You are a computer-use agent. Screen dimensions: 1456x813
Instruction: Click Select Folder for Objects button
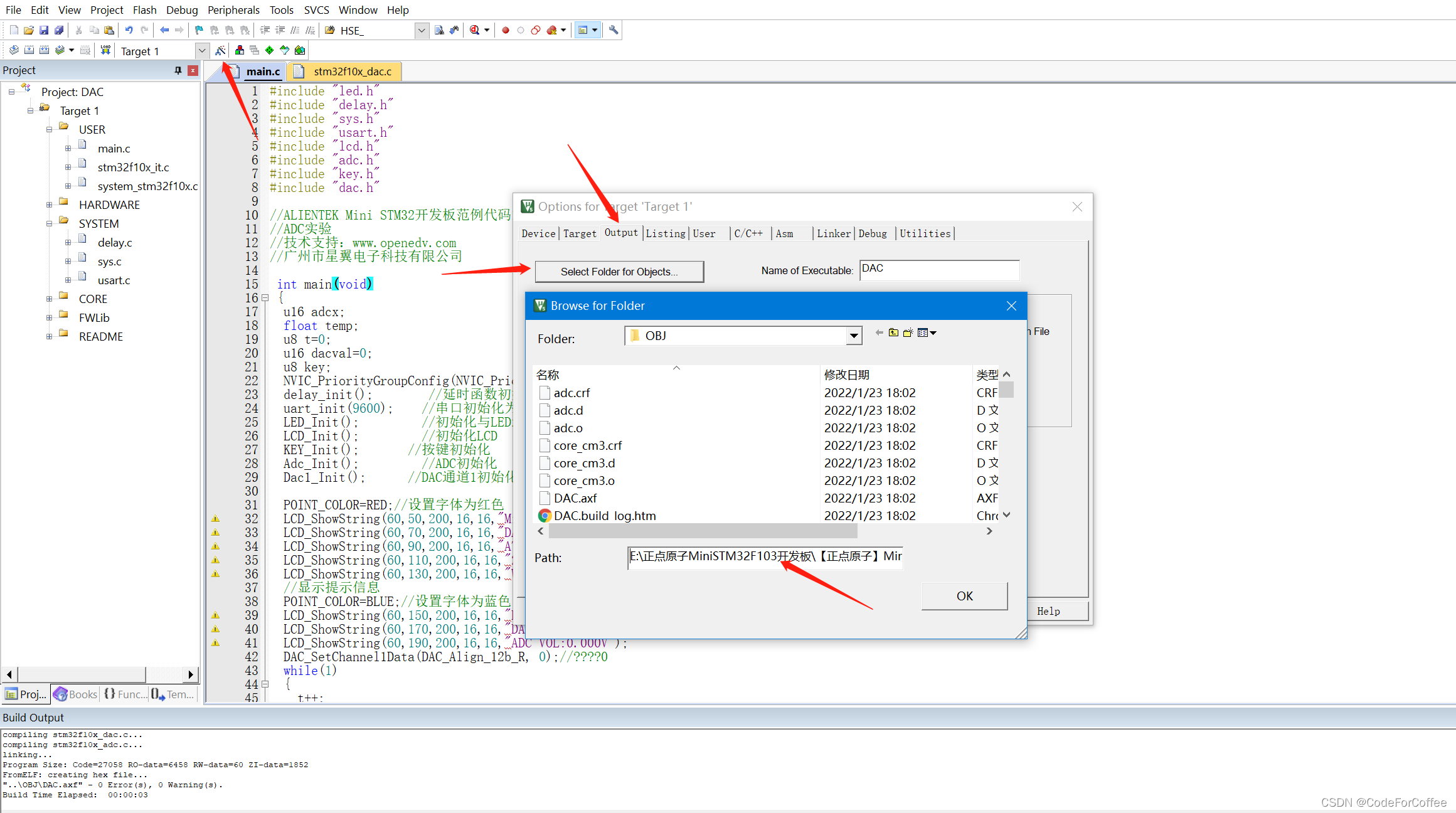coord(619,272)
